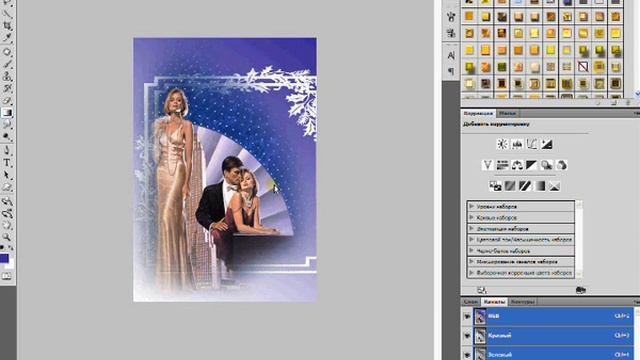640x360 pixels.
Task: Switch to the Маски tab
Action: [507, 113]
